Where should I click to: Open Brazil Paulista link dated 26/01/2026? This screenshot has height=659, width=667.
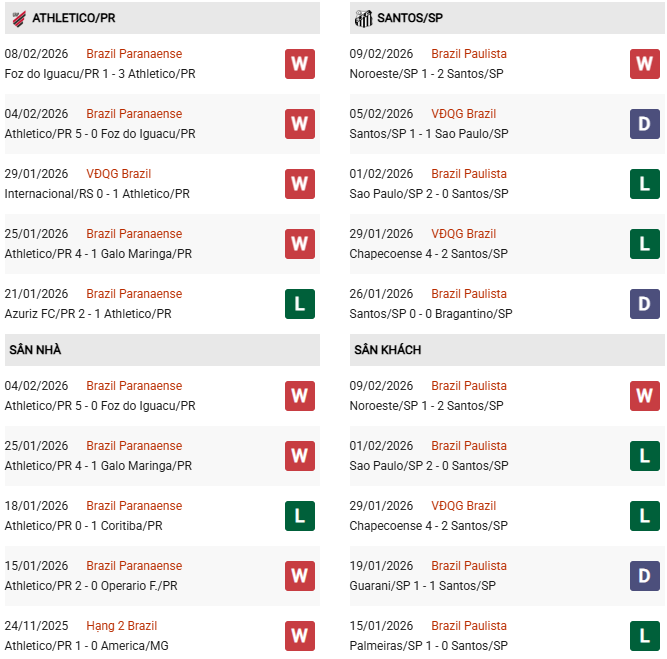[x=469, y=294]
